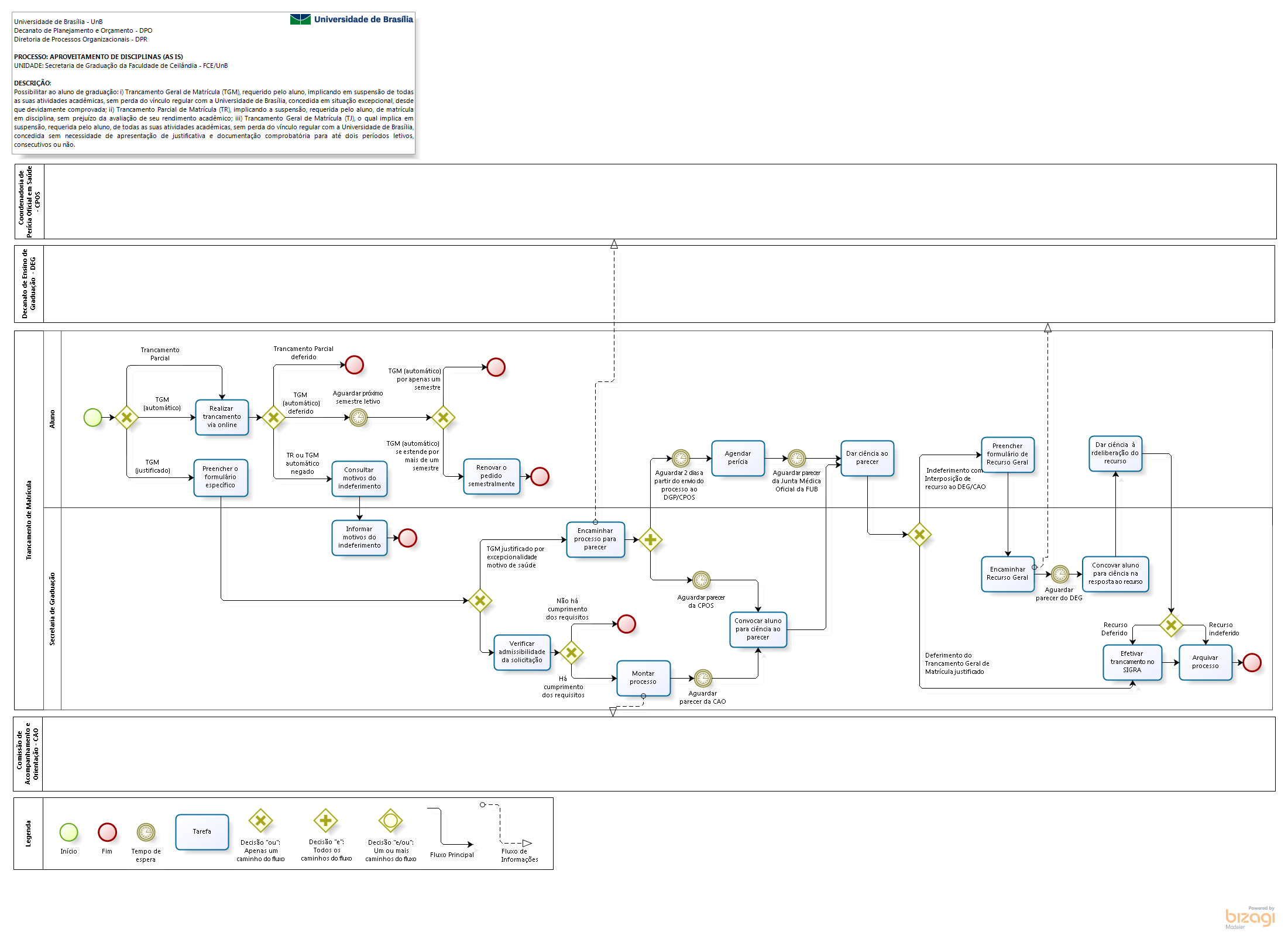This screenshot has width=1288, height=936.
Task: Click the 'Indeferimento com Interposição de recurso' label
Action: [955, 479]
